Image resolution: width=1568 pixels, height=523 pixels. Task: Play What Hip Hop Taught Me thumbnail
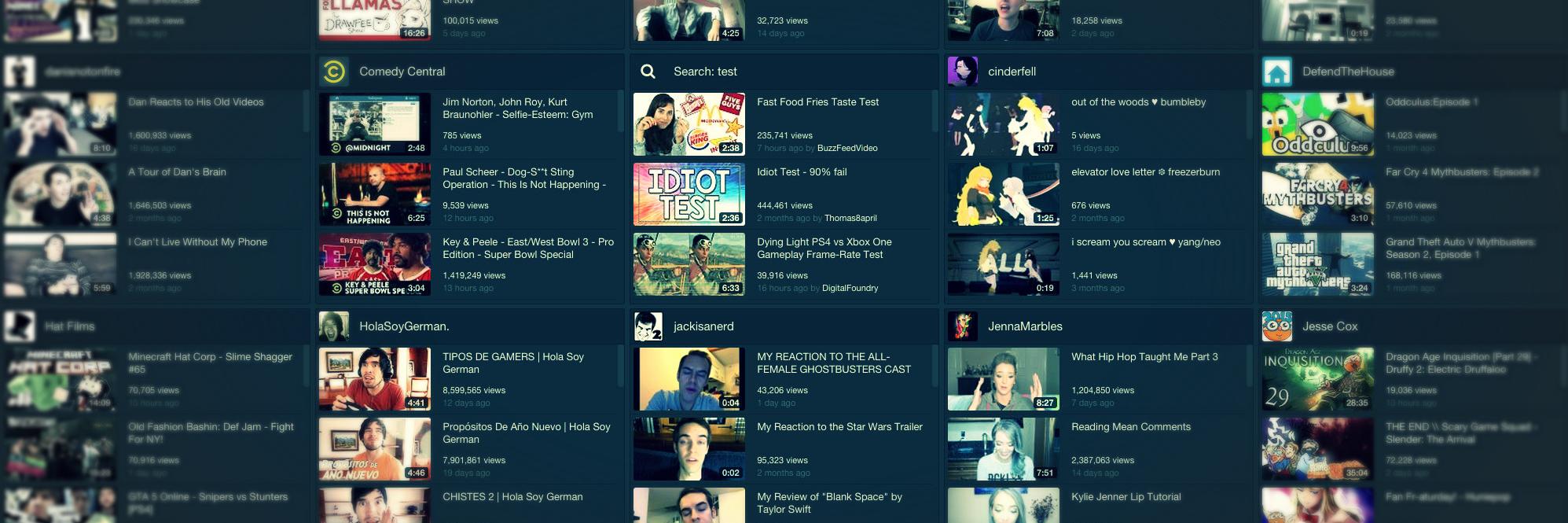(x=1004, y=379)
